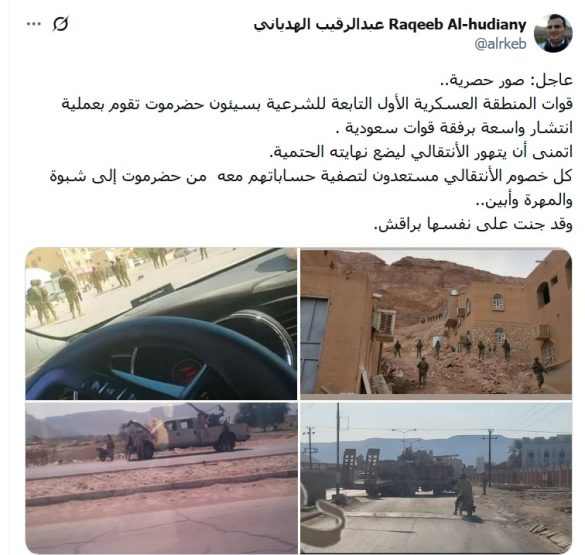Viewport: 585px width, 555px height.
Task: View the photo of the pickup truck with gun
Action: 161,478
